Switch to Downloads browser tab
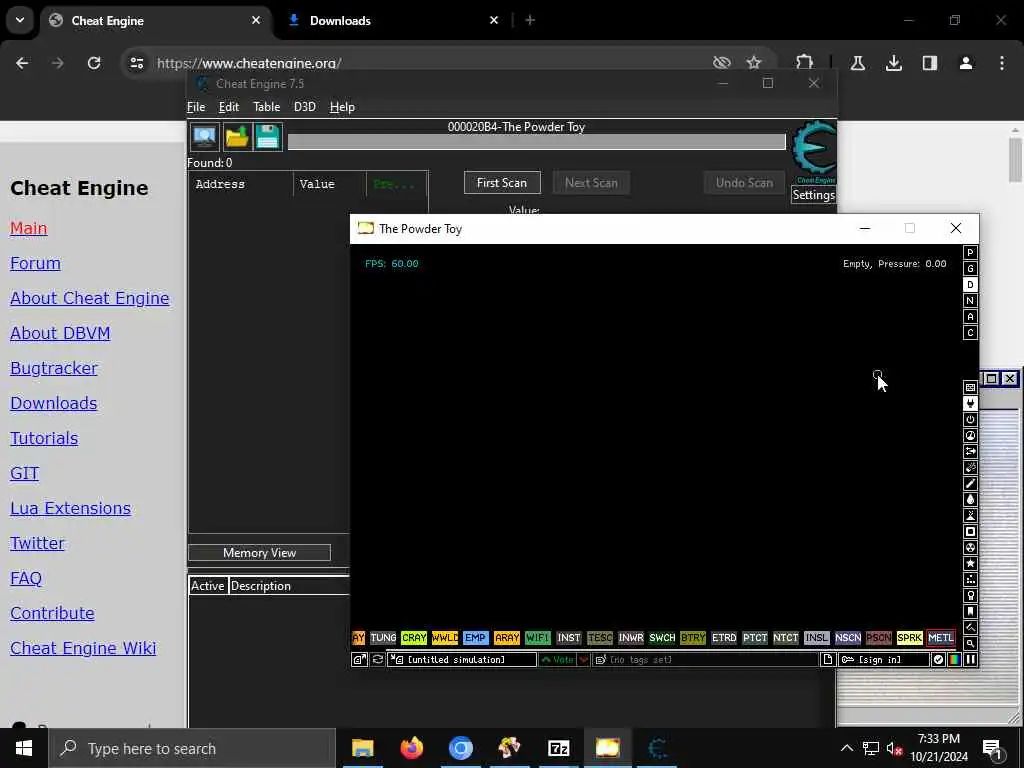1024x768 pixels. tap(392, 20)
